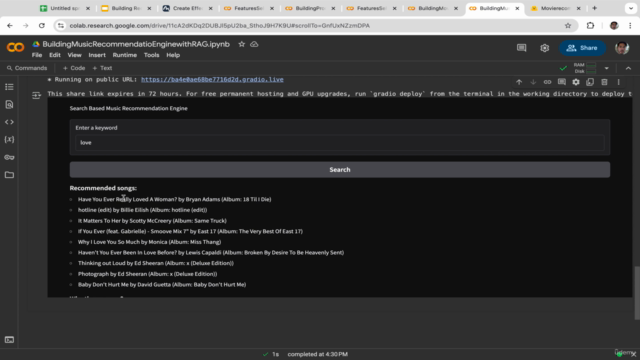Open find and replace sidebar icon
The image size is (640, 360).
9,104
